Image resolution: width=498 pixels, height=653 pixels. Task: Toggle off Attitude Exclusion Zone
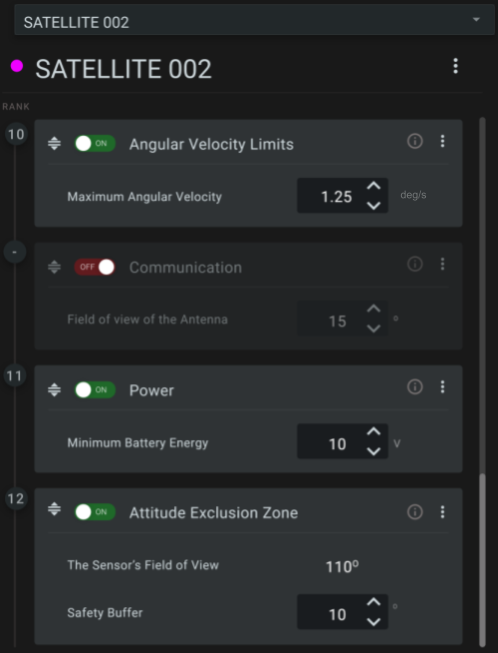[95, 512]
